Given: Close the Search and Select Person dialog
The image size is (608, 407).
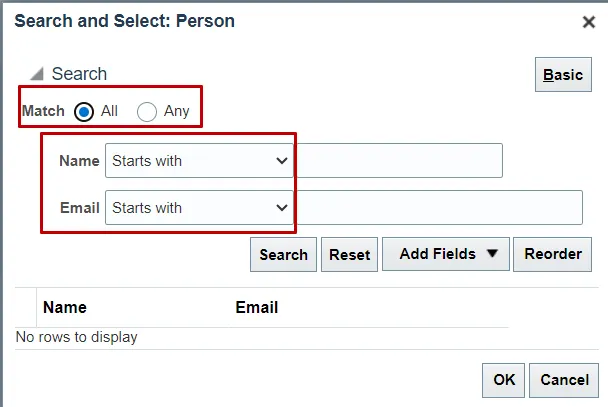Looking at the screenshot, I should (589, 21).
